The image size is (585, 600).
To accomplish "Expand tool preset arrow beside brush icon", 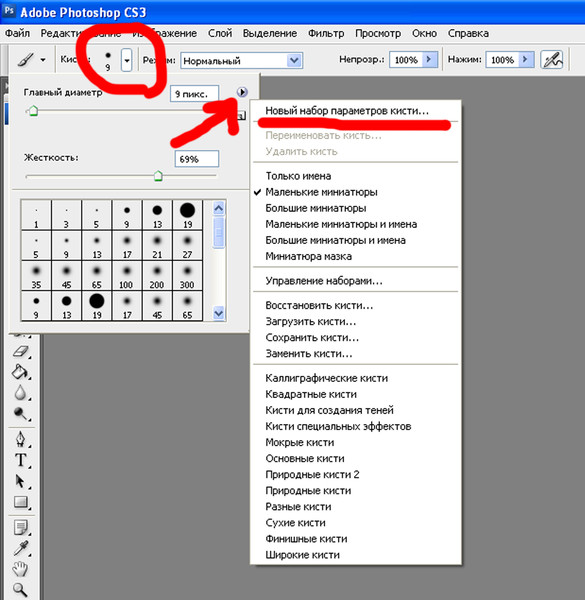I will (43, 60).
